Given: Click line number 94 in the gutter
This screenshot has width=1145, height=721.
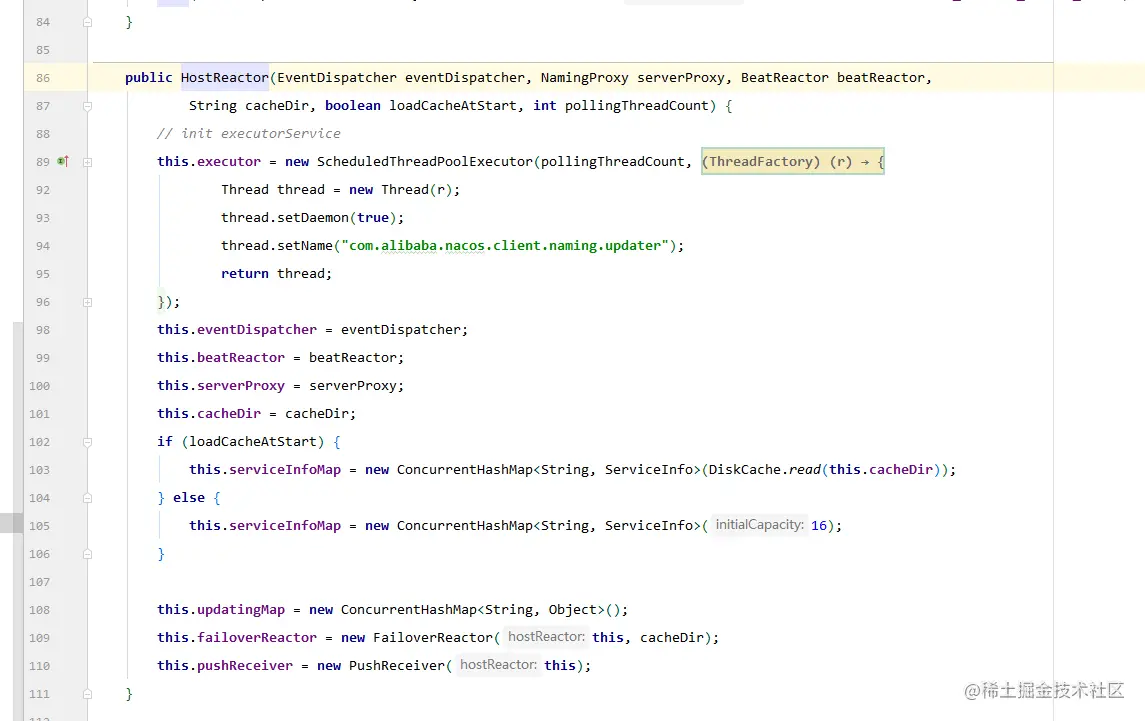Looking at the screenshot, I should click(x=43, y=245).
